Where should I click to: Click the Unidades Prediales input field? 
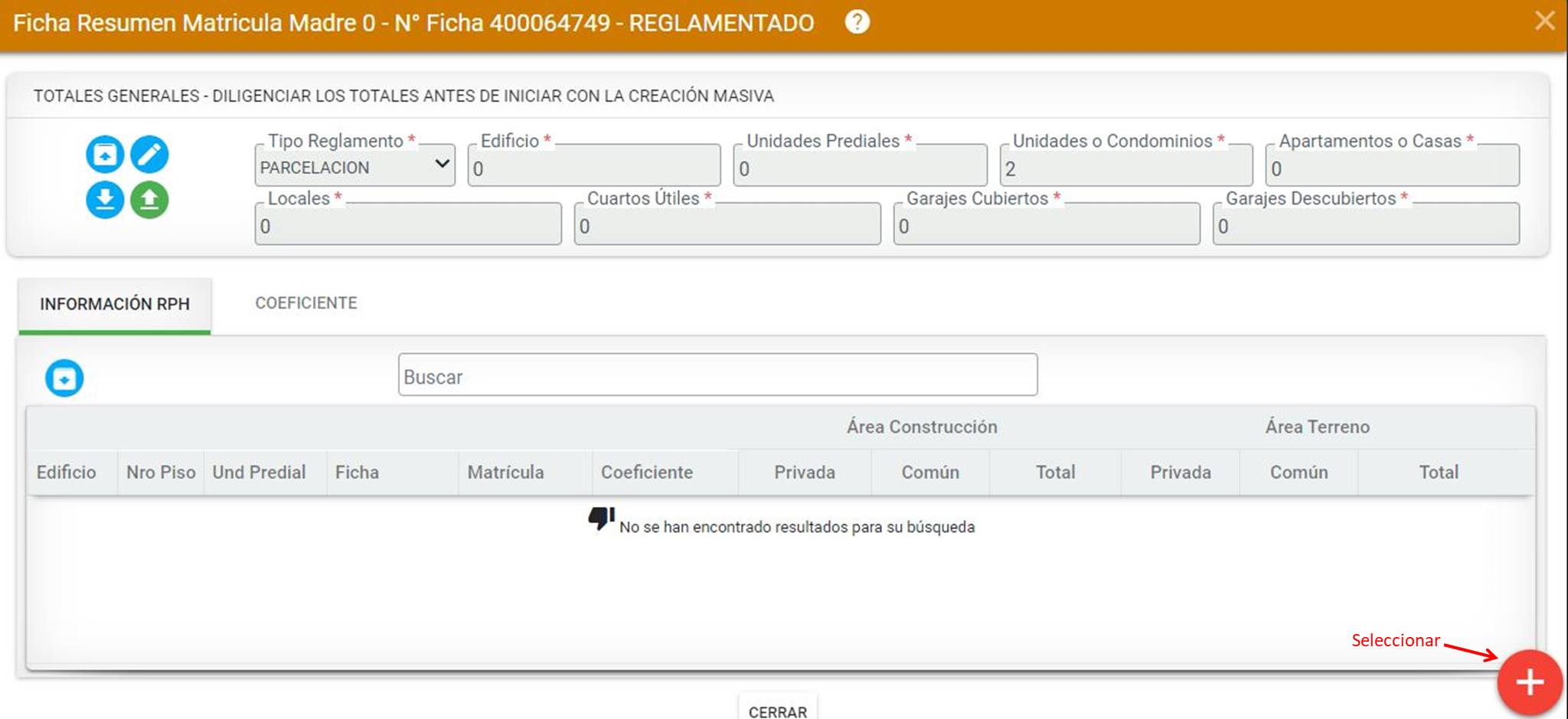[x=861, y=167]
